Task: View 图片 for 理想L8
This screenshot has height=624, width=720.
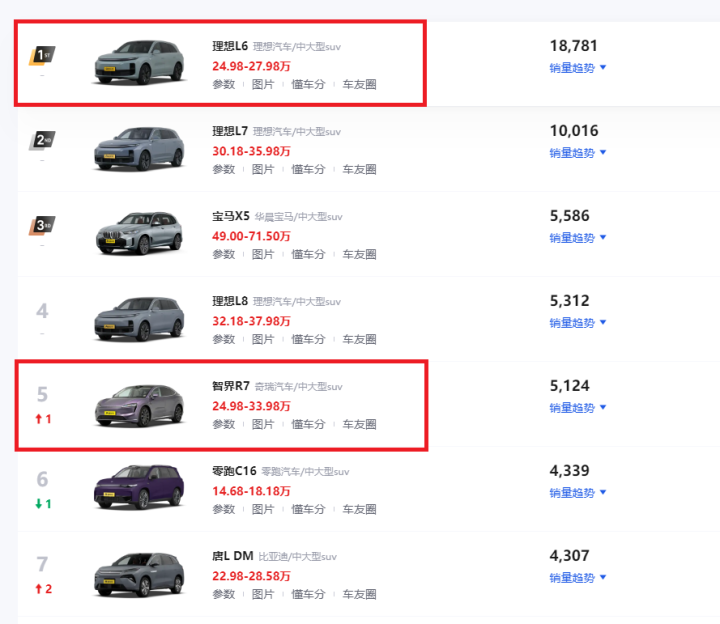Action: pyautogui.click(x=263, y=340)
